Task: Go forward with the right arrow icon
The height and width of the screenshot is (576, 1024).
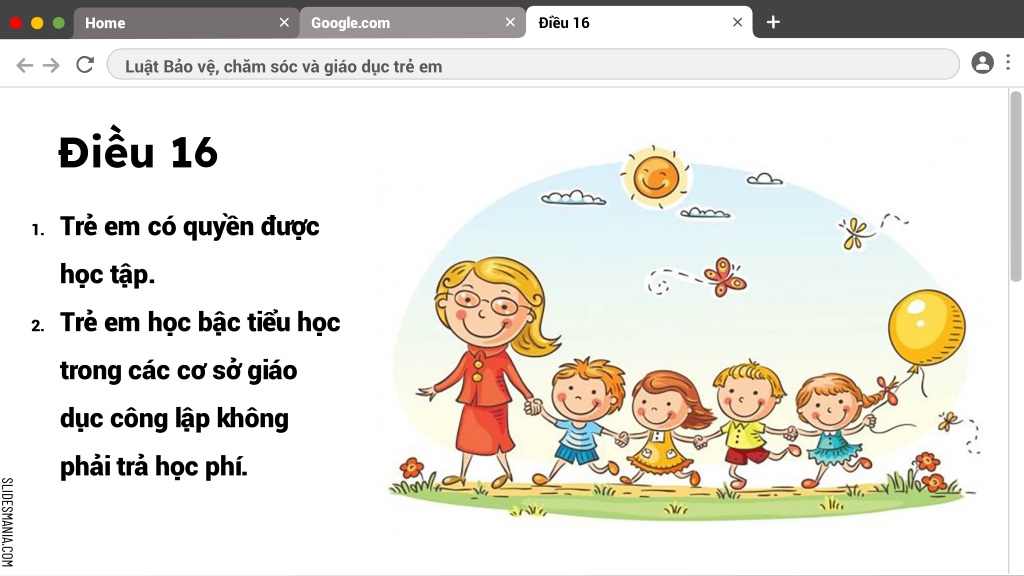Action: coord(51,65)
